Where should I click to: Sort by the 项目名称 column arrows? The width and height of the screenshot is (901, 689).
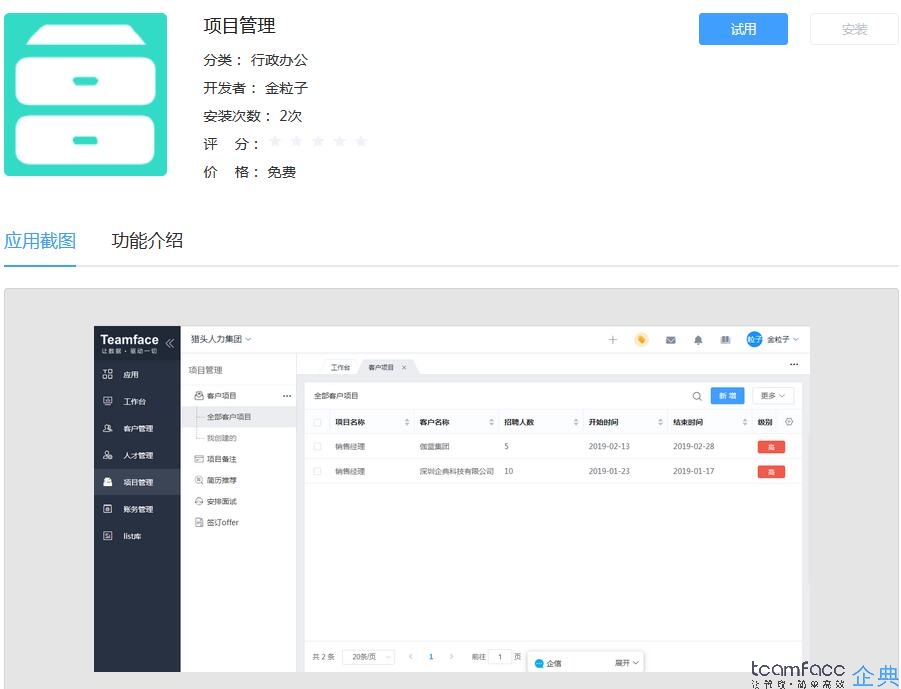pyautogui.click(x=407, y=422)
